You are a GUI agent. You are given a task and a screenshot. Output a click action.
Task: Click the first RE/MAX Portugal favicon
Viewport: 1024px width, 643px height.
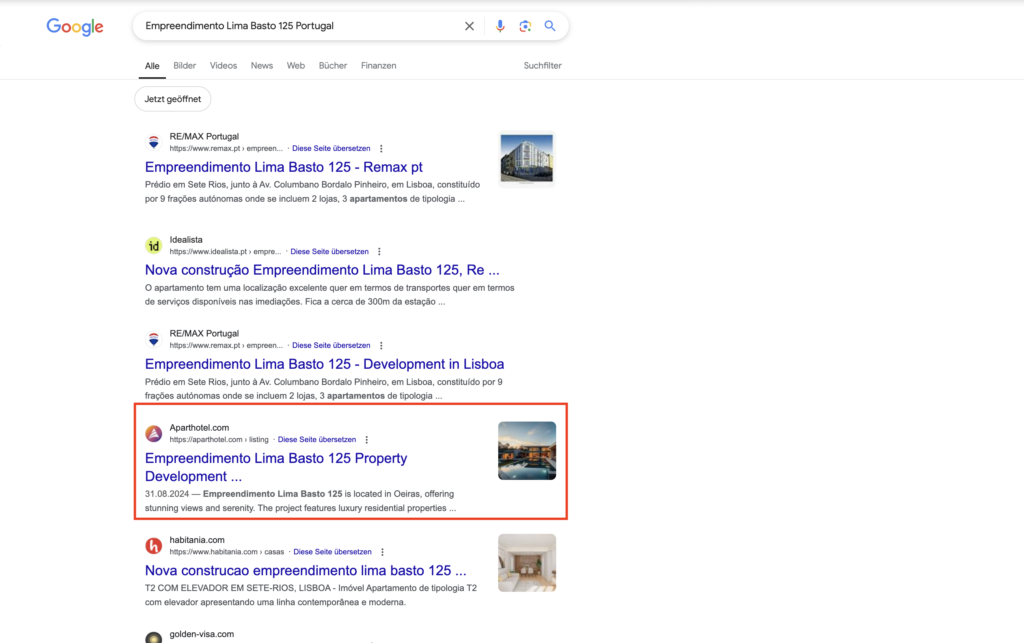(x=153, y=142)
